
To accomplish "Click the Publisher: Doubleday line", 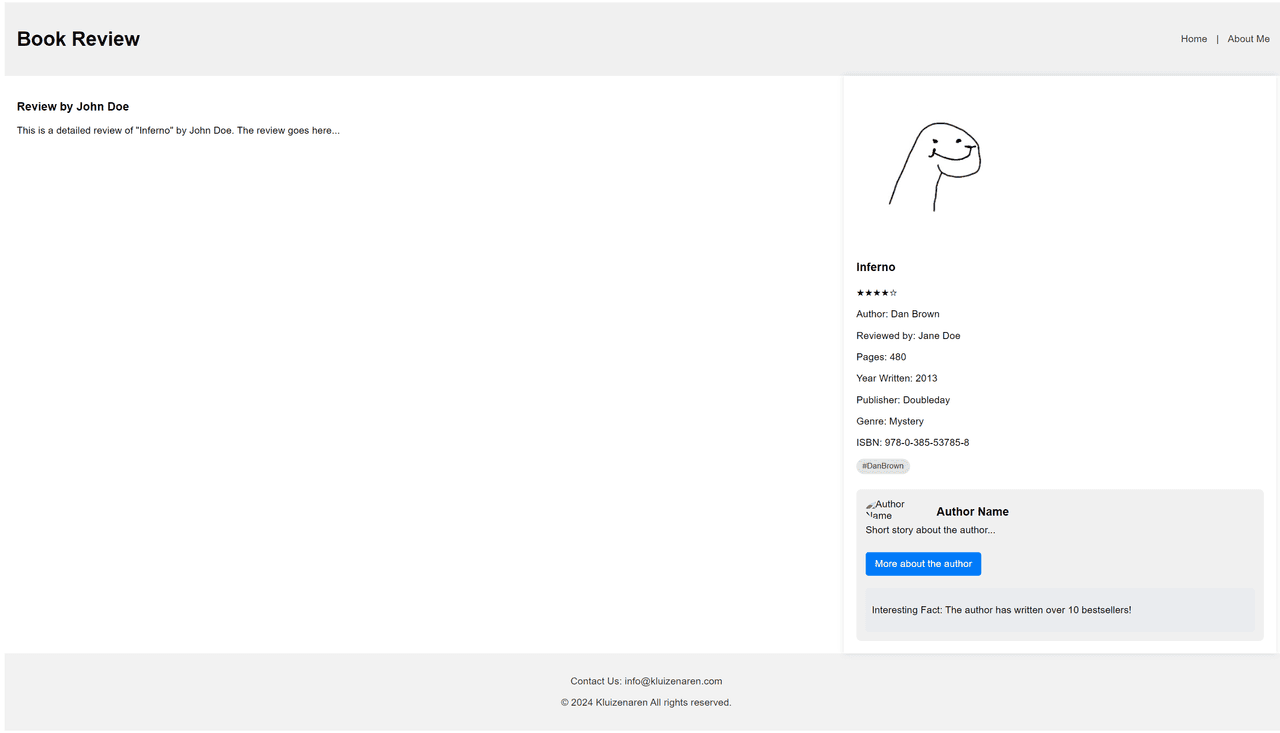I will [903, 400].
